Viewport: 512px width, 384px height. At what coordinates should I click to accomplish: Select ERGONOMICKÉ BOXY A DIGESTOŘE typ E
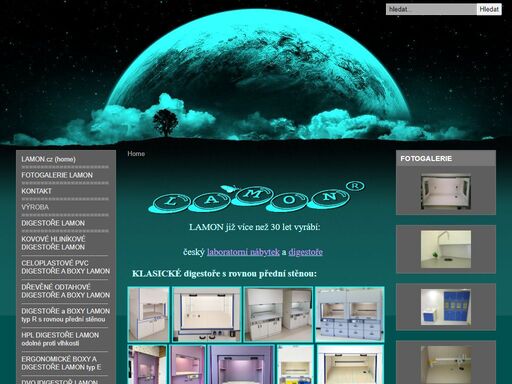pos(61,363)
